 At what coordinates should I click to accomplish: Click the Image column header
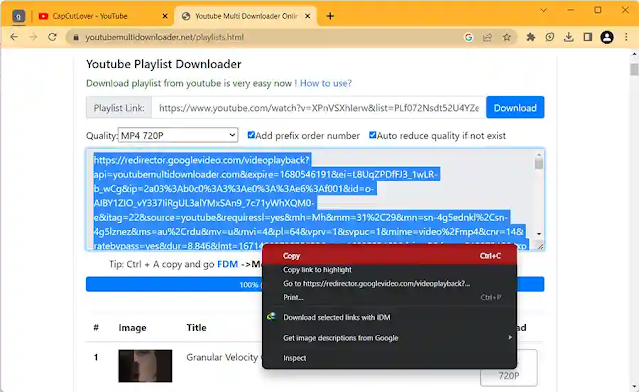(132, 328)
